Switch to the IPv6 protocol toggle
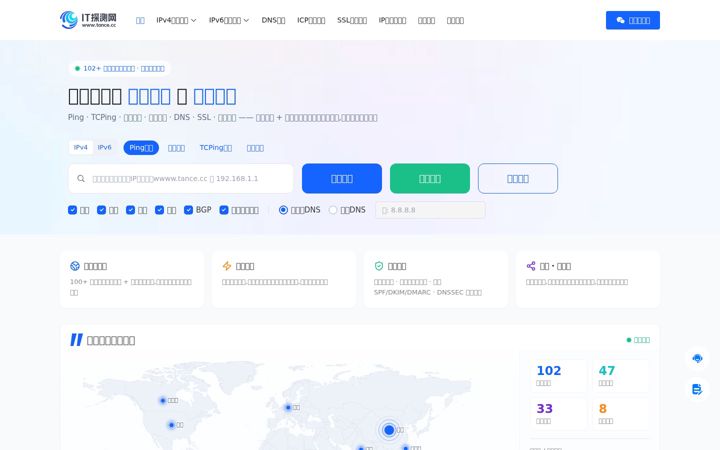 (104, 147)
